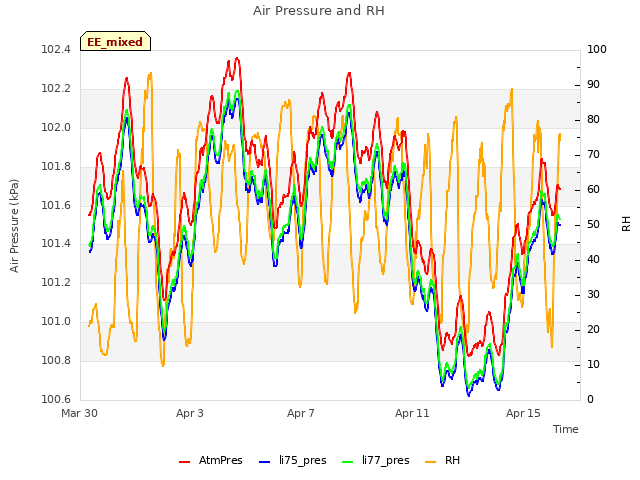Click the 100.6 pressure axis label

(x=56, y=399)
